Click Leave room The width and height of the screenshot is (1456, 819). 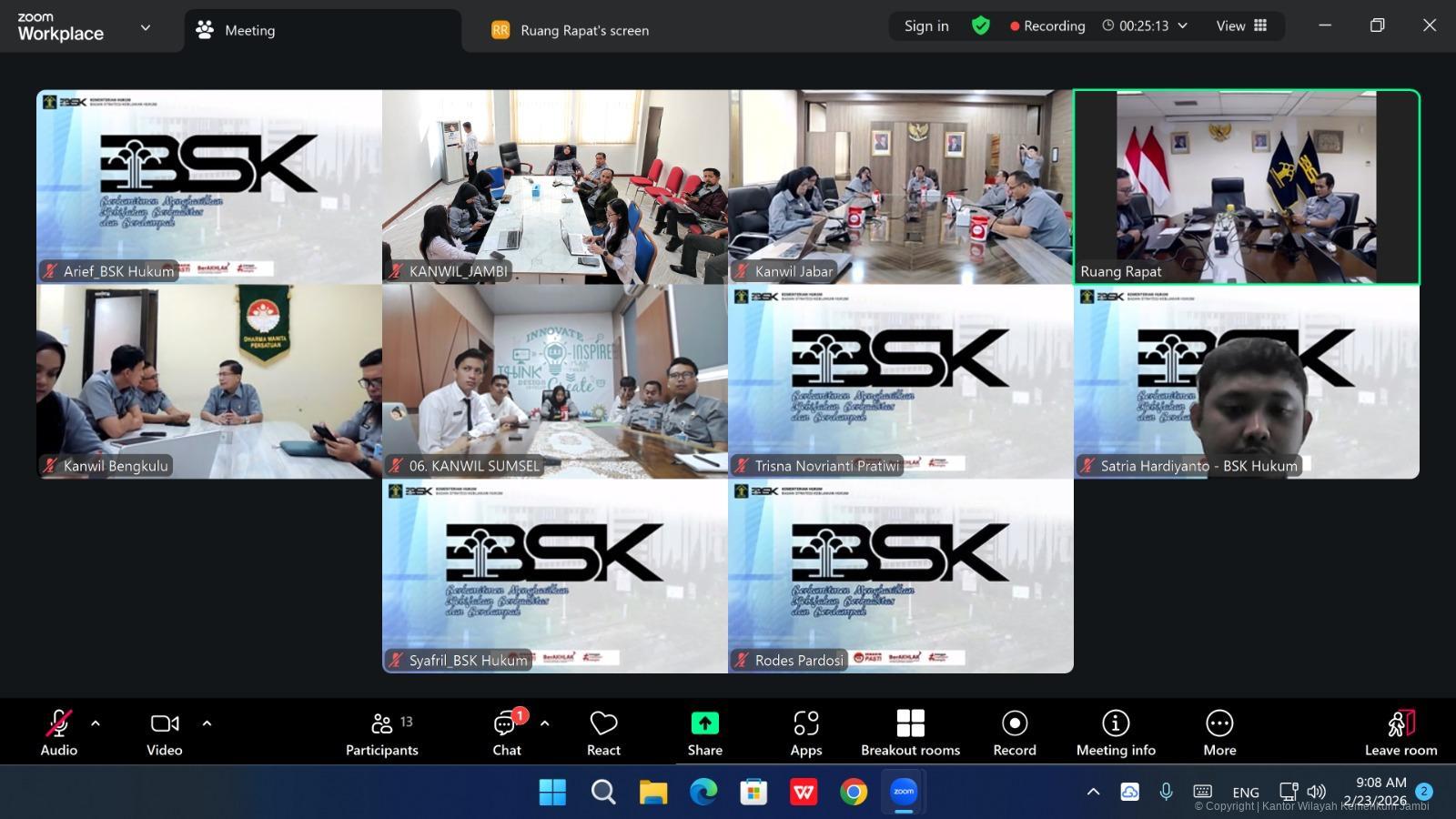(x=1400, y=733)
